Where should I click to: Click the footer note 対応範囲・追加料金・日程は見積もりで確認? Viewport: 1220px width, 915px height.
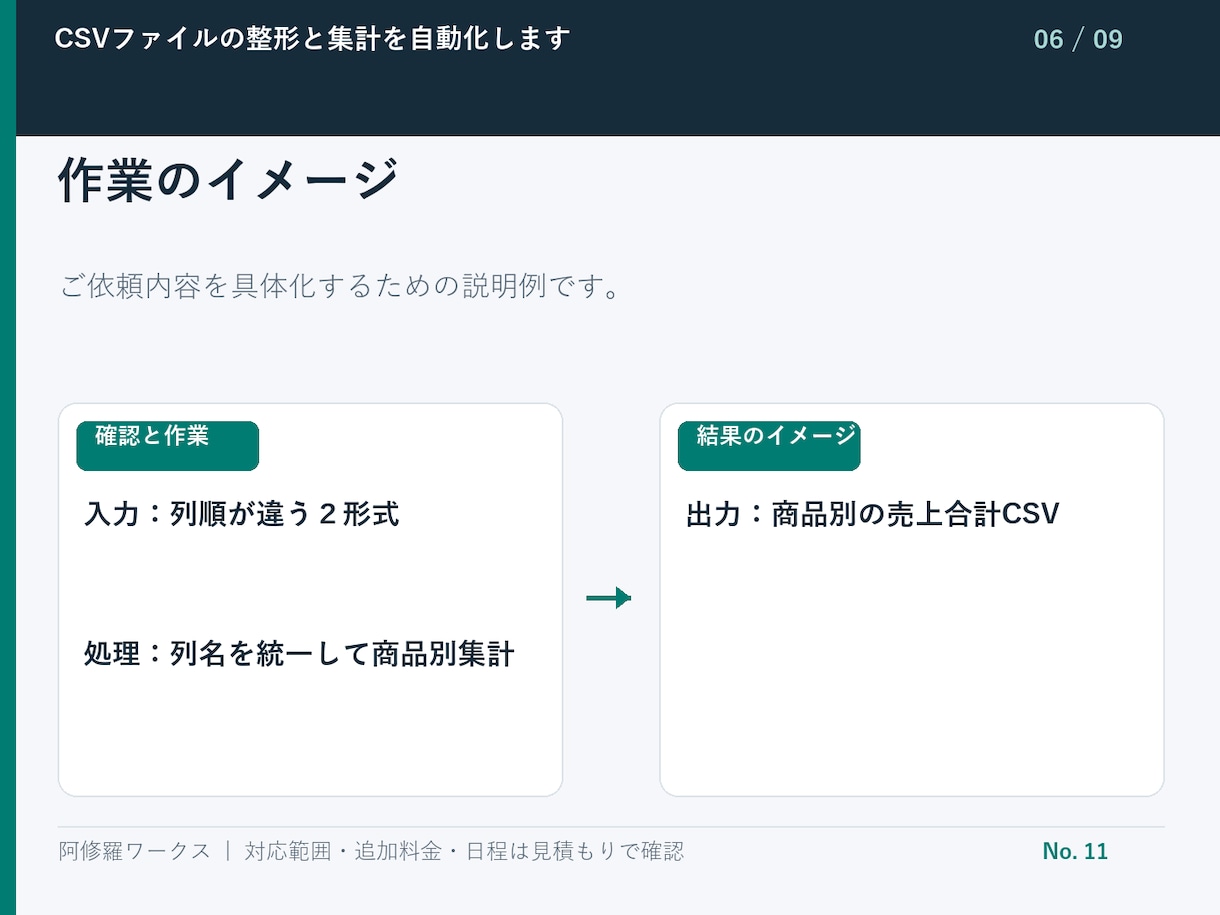pos(464,851)
